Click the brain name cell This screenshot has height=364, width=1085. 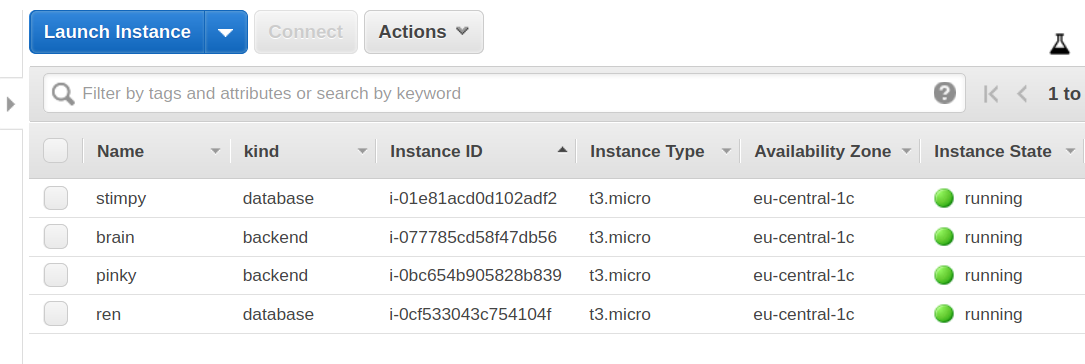coord(115,237)
